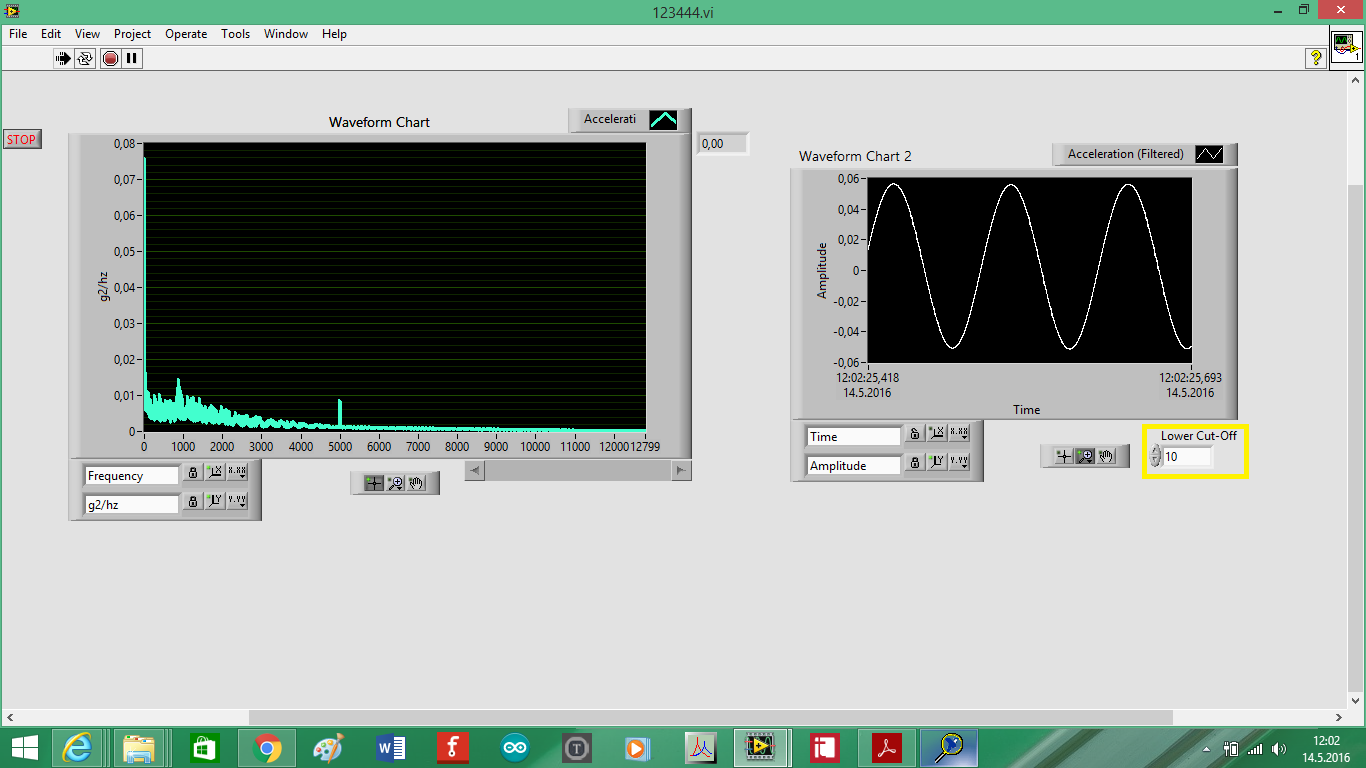1366x768 pixels.
Task: Open the Amplitude axis format dropdown
Action: tap(959, 462)
